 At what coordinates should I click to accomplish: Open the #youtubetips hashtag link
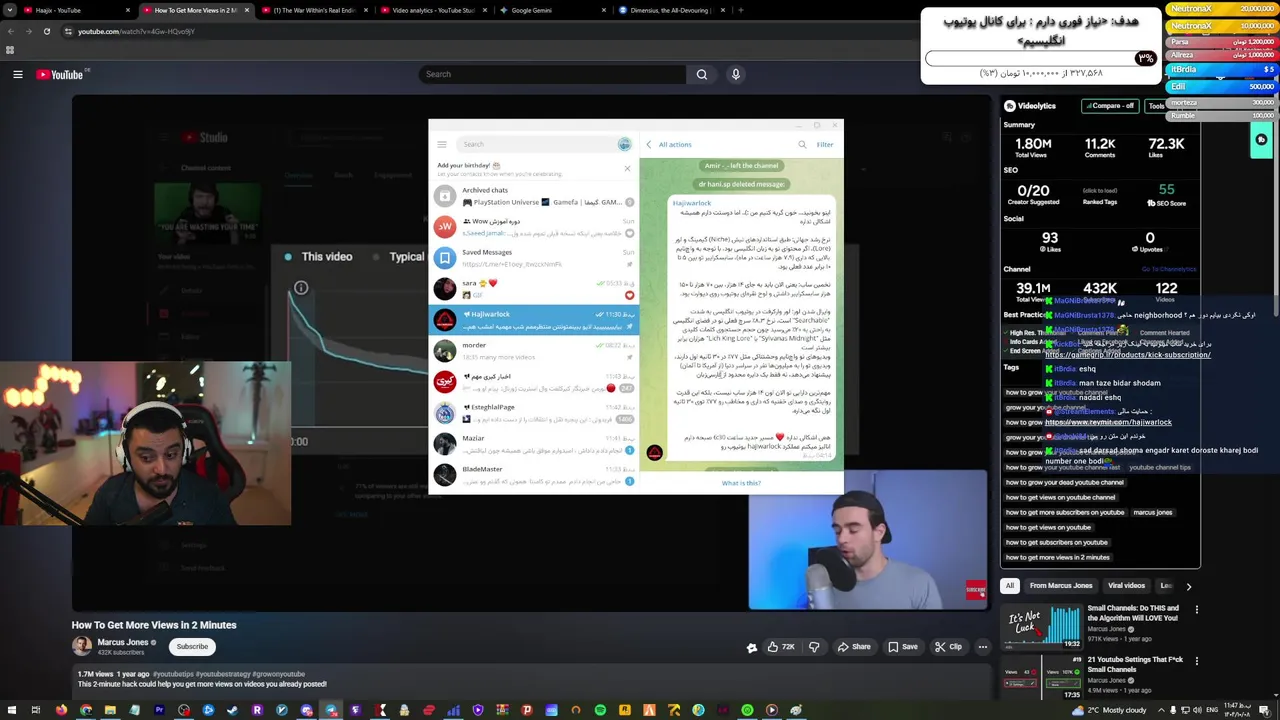173,674
